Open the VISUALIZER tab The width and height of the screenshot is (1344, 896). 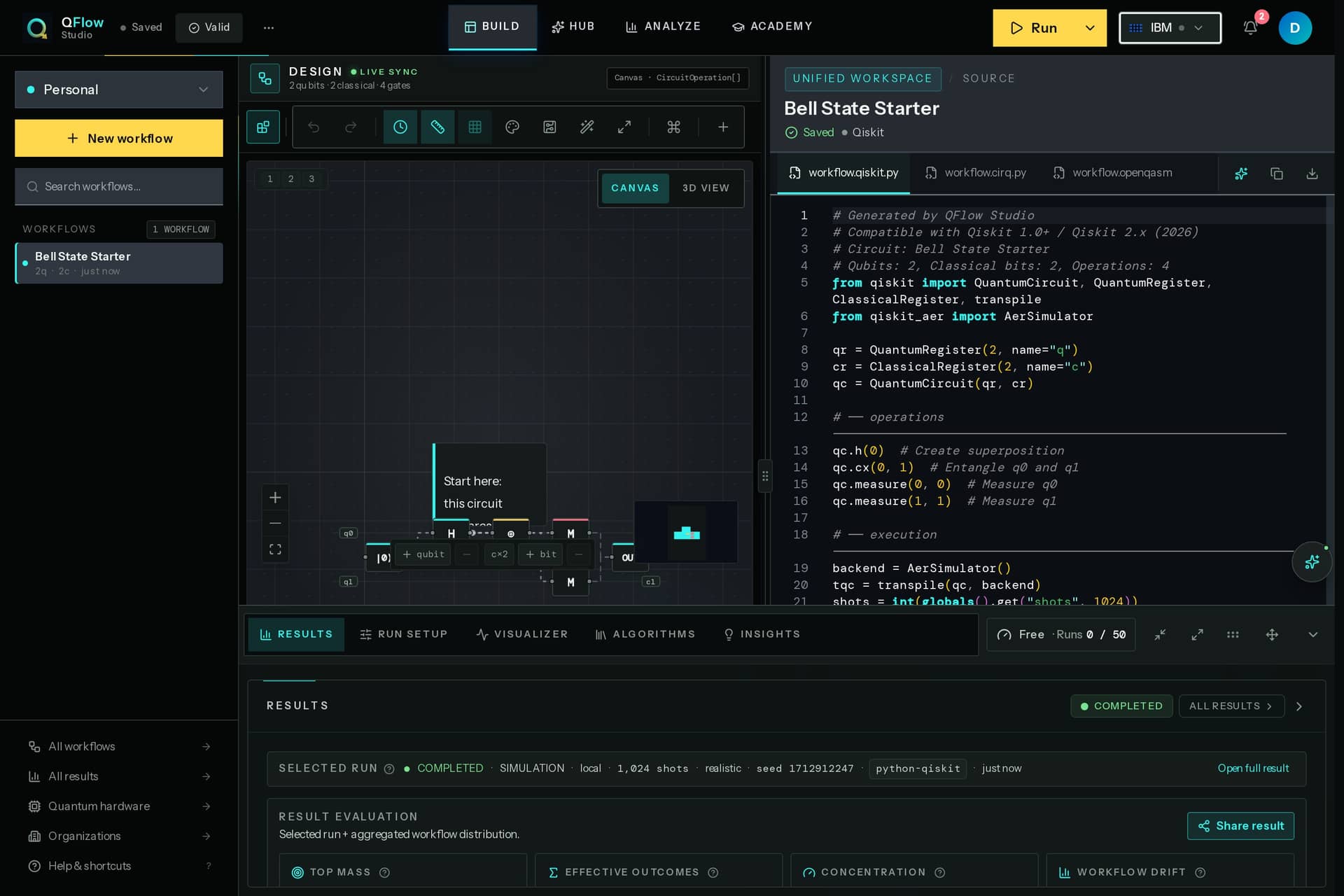(522, 634)
